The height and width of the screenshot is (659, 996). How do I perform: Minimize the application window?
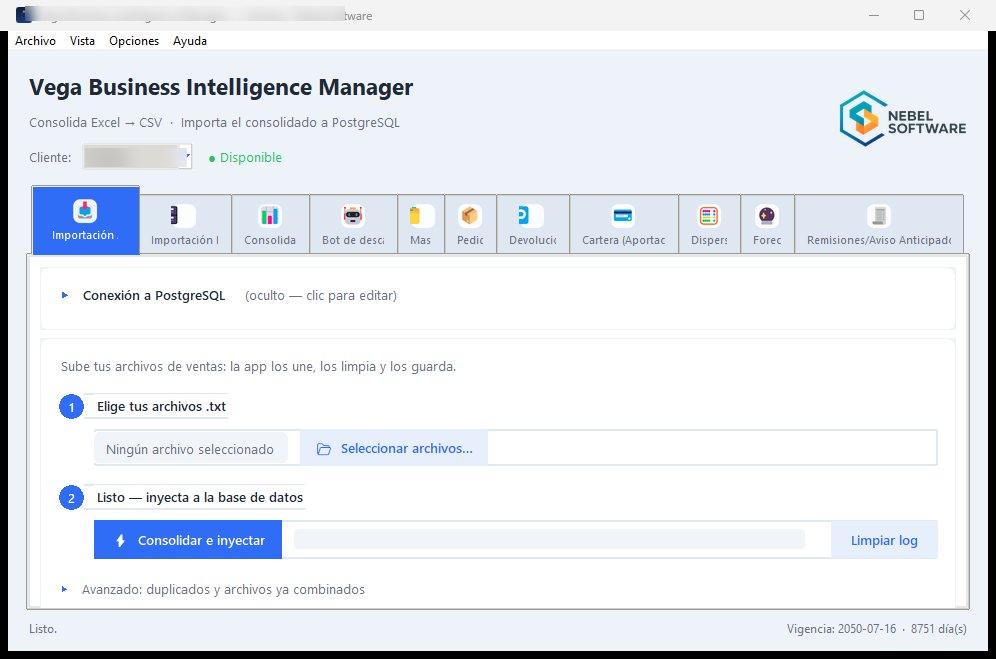tap(874, 15)
